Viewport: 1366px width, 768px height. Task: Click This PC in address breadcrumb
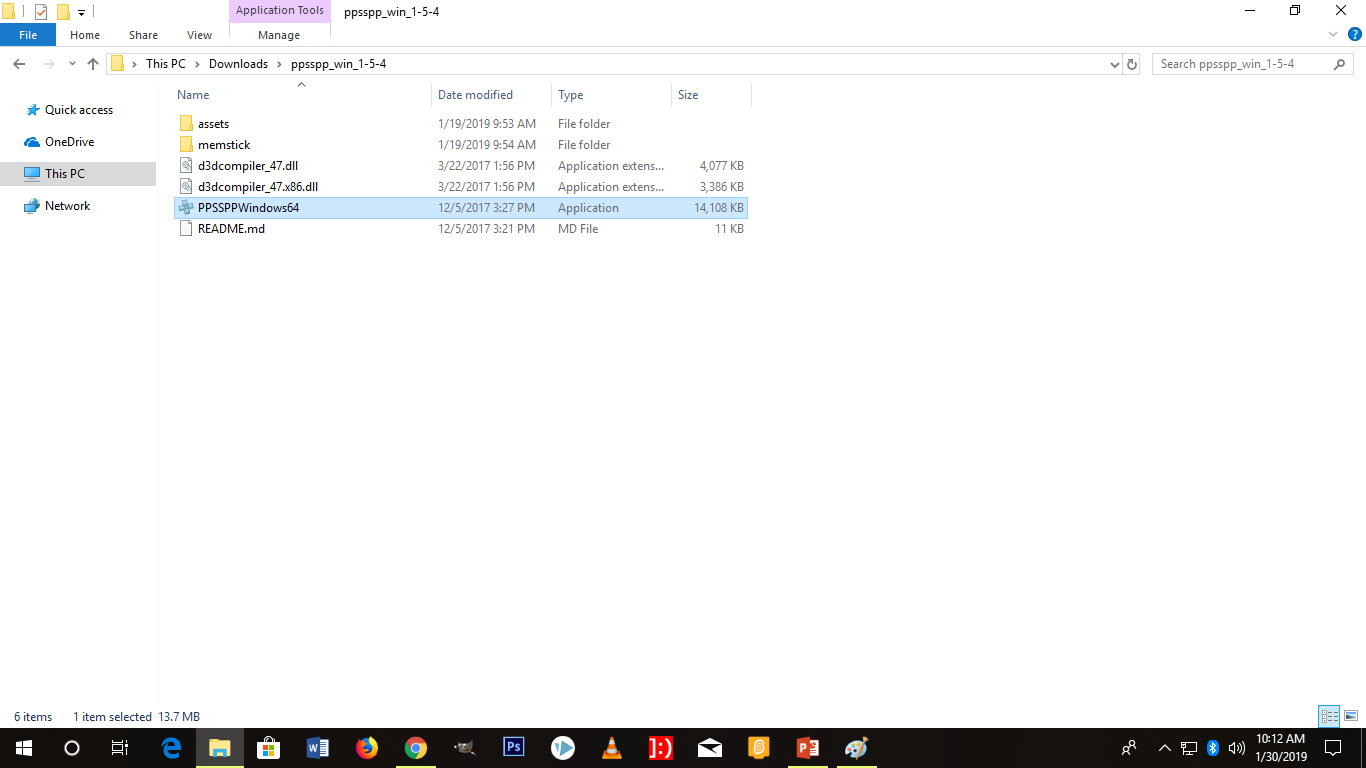166,64
